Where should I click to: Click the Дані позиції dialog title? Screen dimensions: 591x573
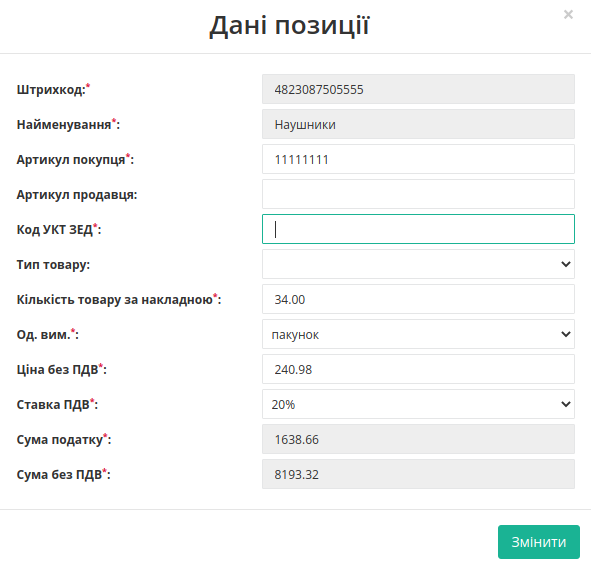tap(289, 26)
